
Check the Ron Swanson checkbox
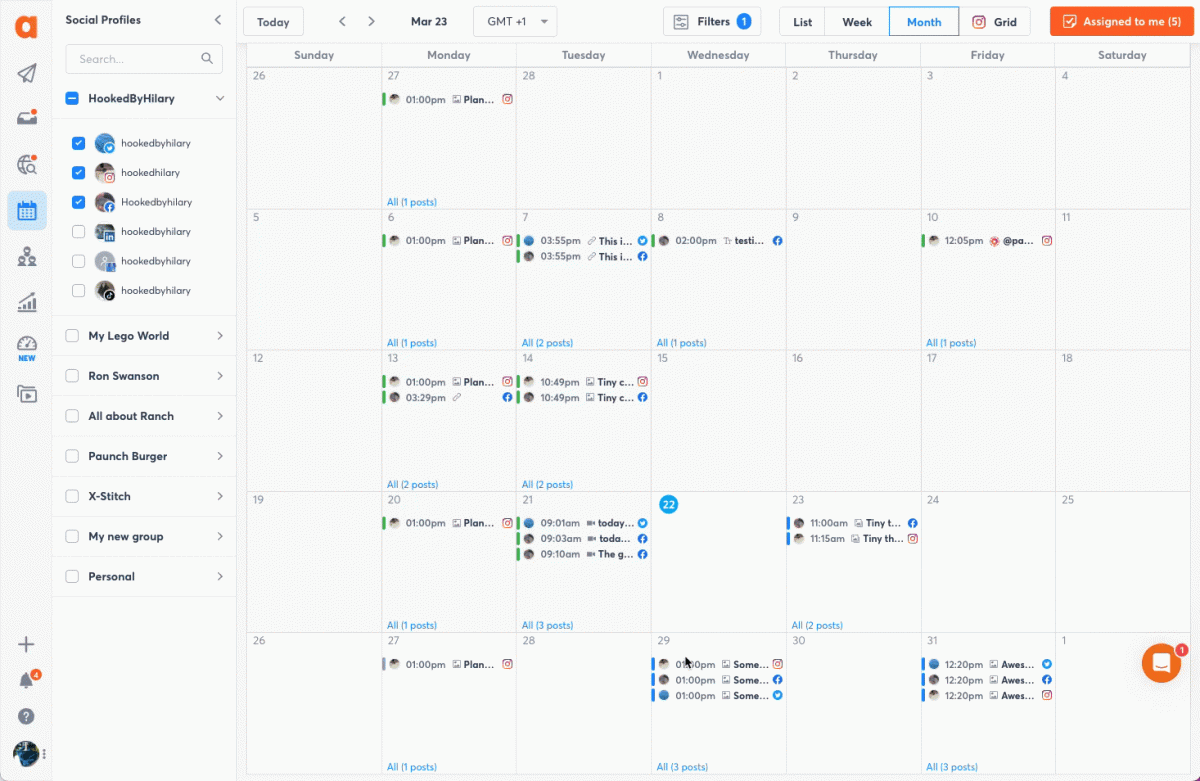(72, 376)
